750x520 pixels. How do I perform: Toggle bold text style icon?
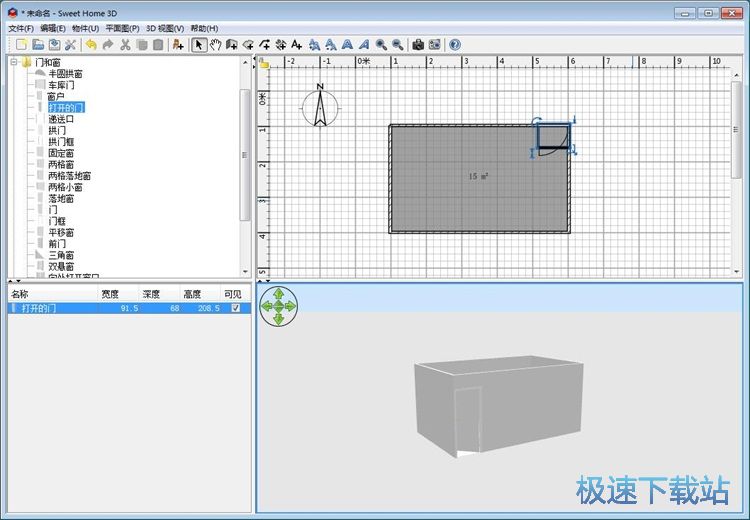[x=347, y=45]
